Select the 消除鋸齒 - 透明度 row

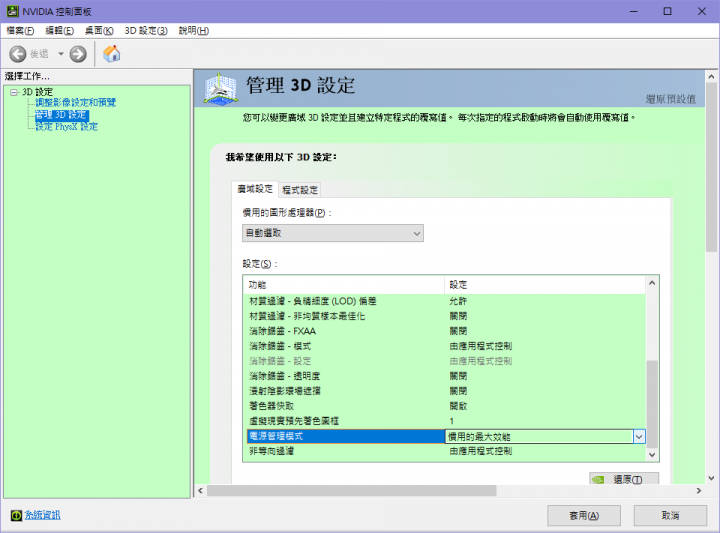444,376
